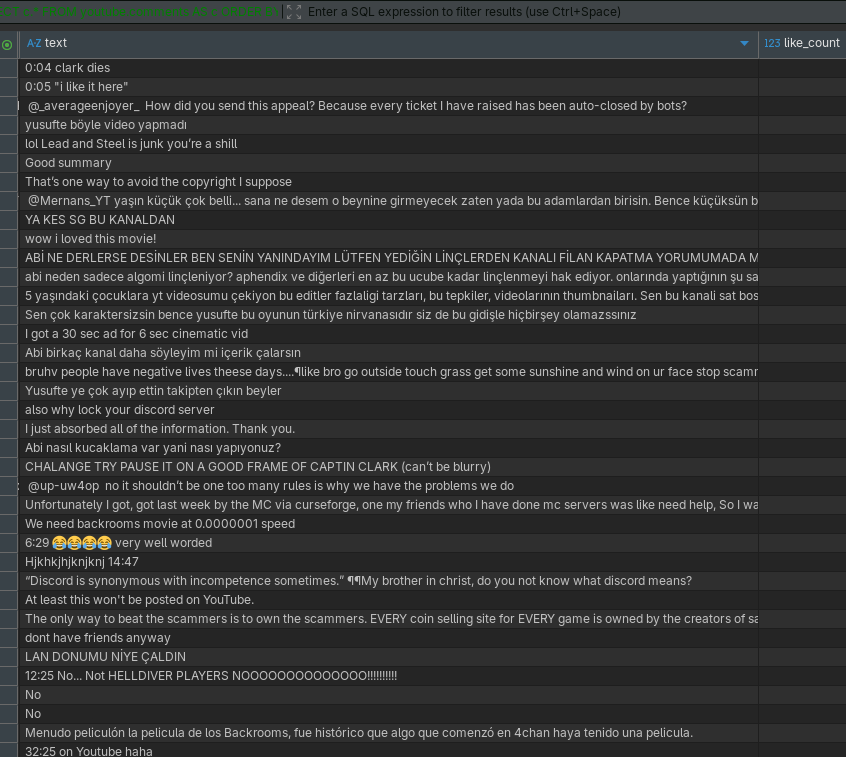846x757 pixels.
Task: Select the 'Hjkhkjhjknjknj 14:47' cell
Action: click(x=388, y=562)
